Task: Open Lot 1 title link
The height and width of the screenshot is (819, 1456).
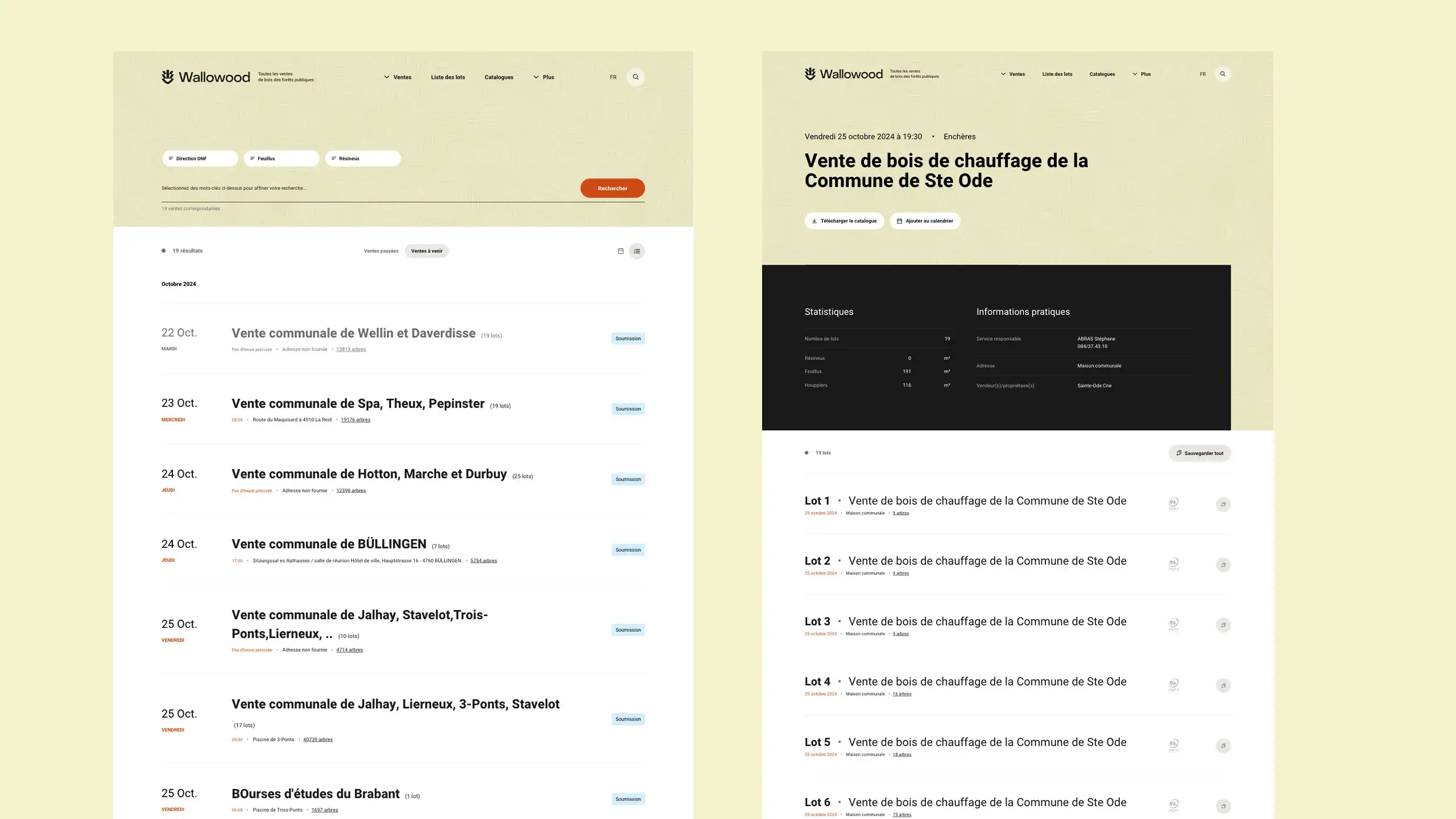Action: click(x=987, y=501)
